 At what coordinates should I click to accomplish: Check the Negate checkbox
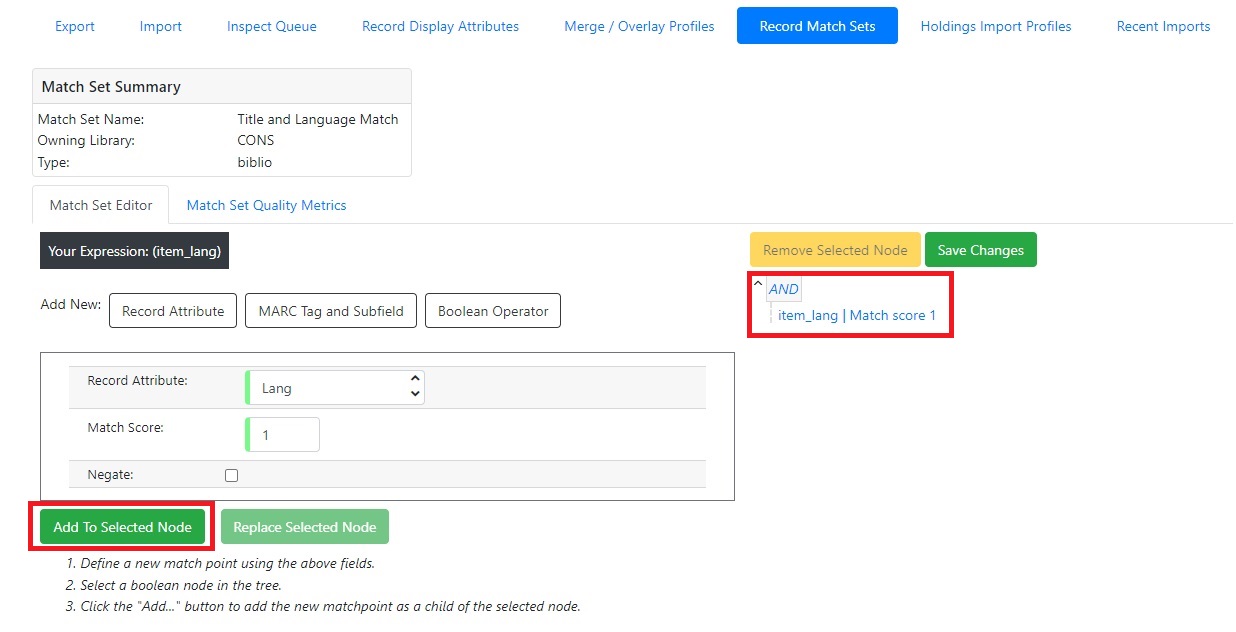pos(231,476)
